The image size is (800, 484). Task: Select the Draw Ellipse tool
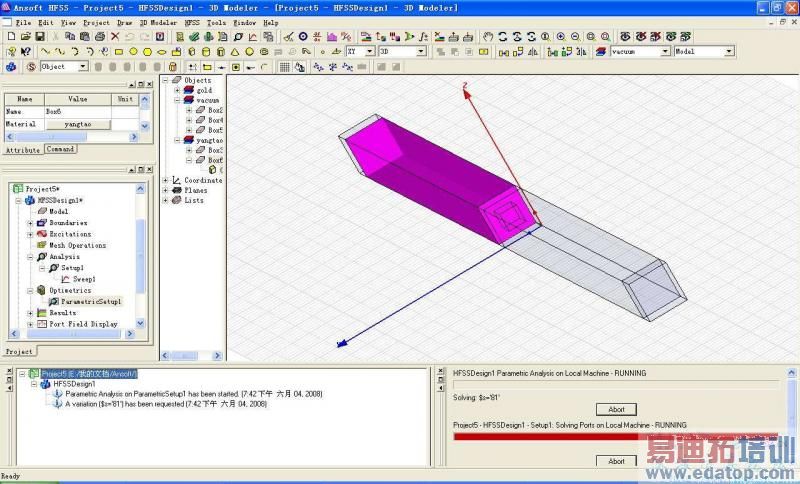coord(162,52)
